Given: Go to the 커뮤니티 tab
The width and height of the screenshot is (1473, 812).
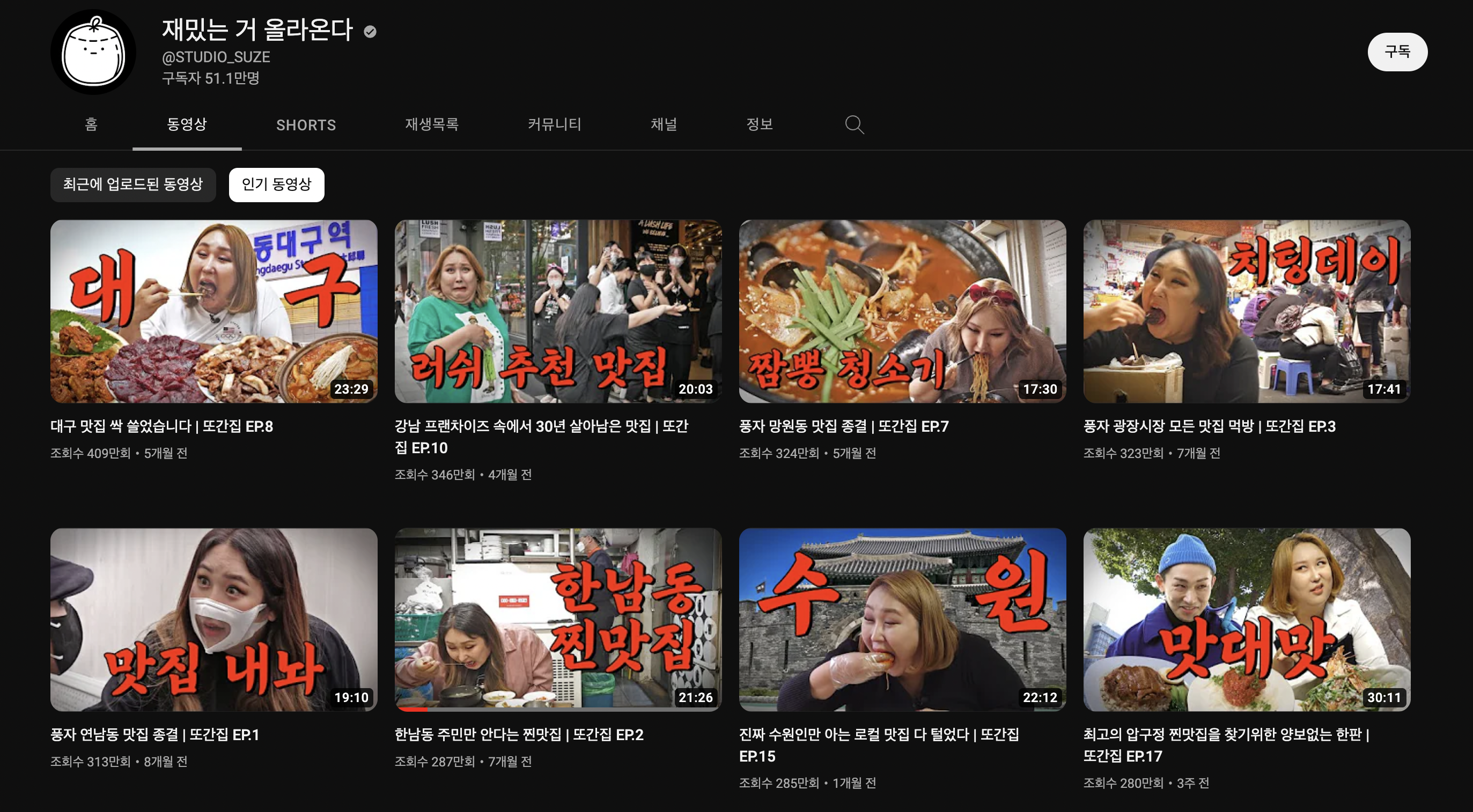Looking at the screenshot, I should click(x=554, y=124).
